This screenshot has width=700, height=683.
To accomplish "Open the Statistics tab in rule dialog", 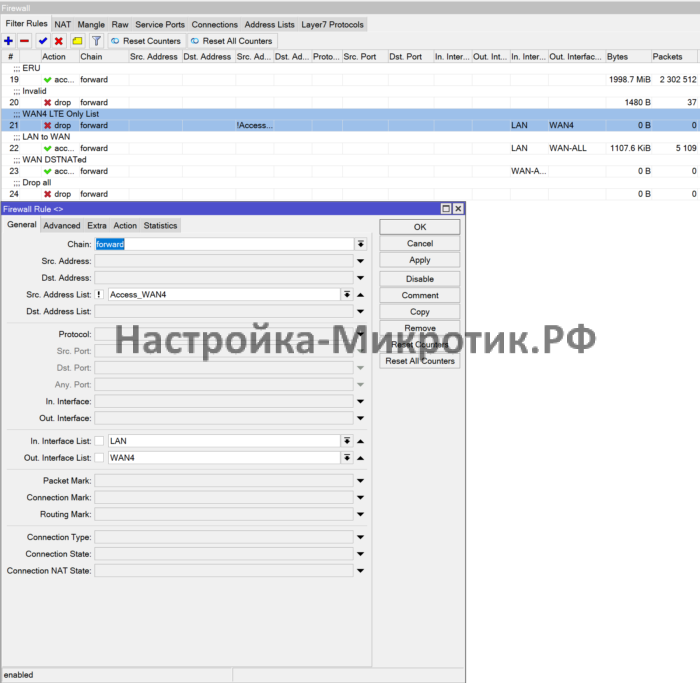I will [x=160, y=225].
